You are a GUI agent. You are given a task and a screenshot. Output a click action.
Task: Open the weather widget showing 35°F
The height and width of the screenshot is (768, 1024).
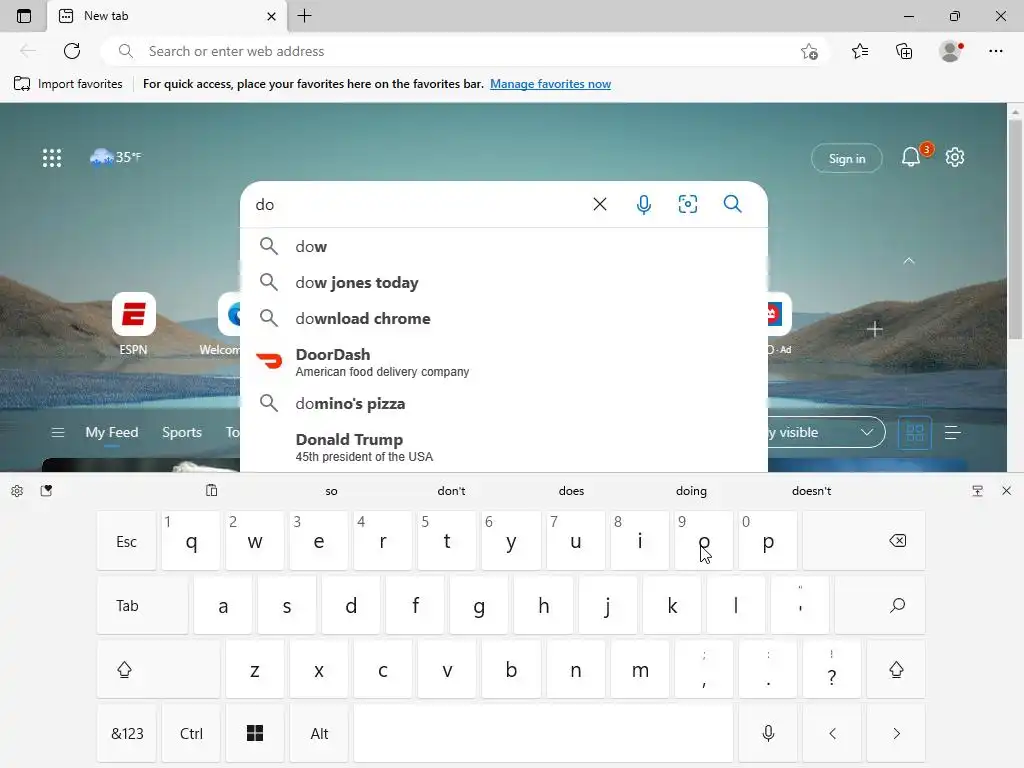tap(116, 157)
